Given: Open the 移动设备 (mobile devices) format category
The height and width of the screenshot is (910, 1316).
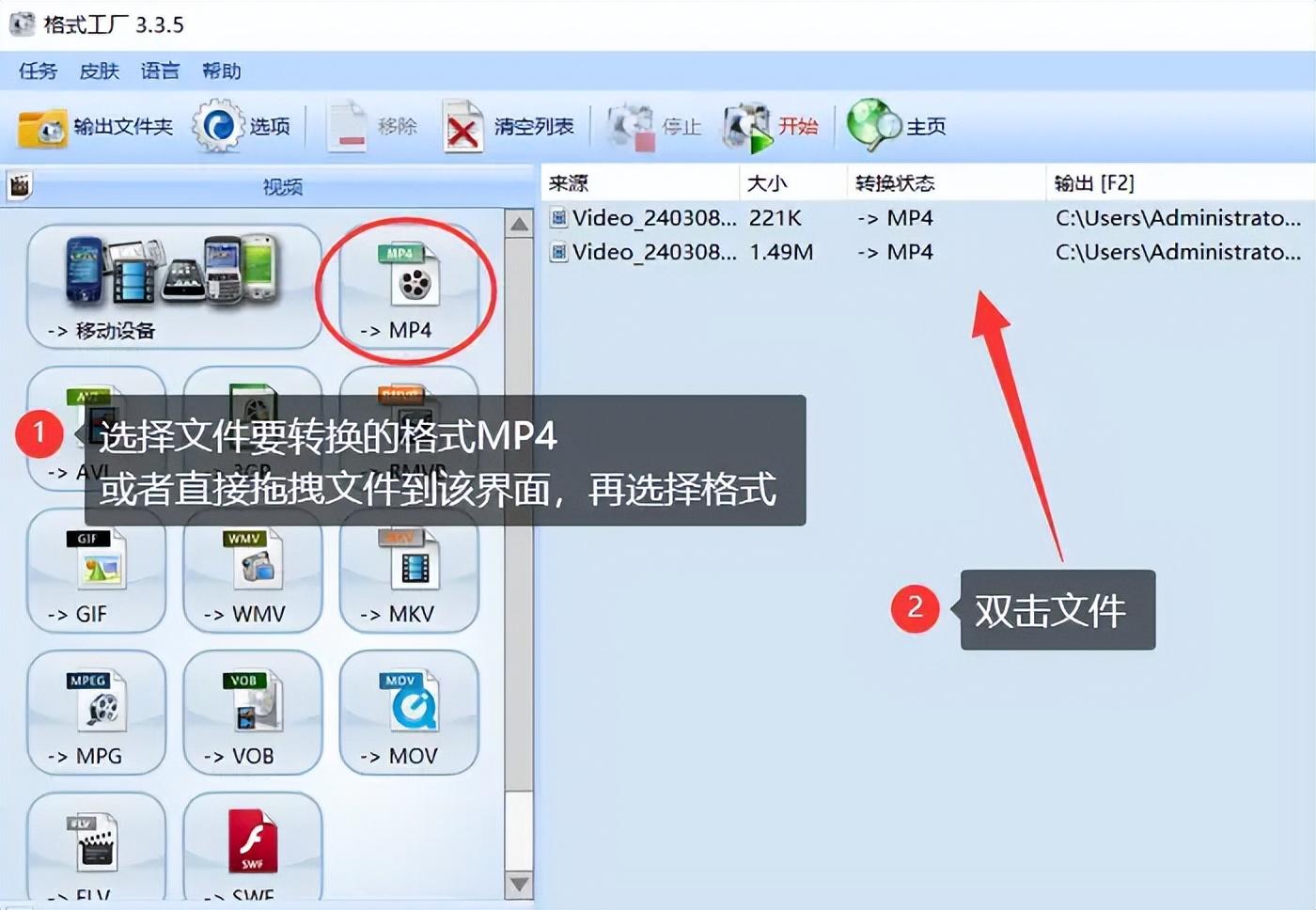Looking at the screenshot, I should [x=174, y=282].
